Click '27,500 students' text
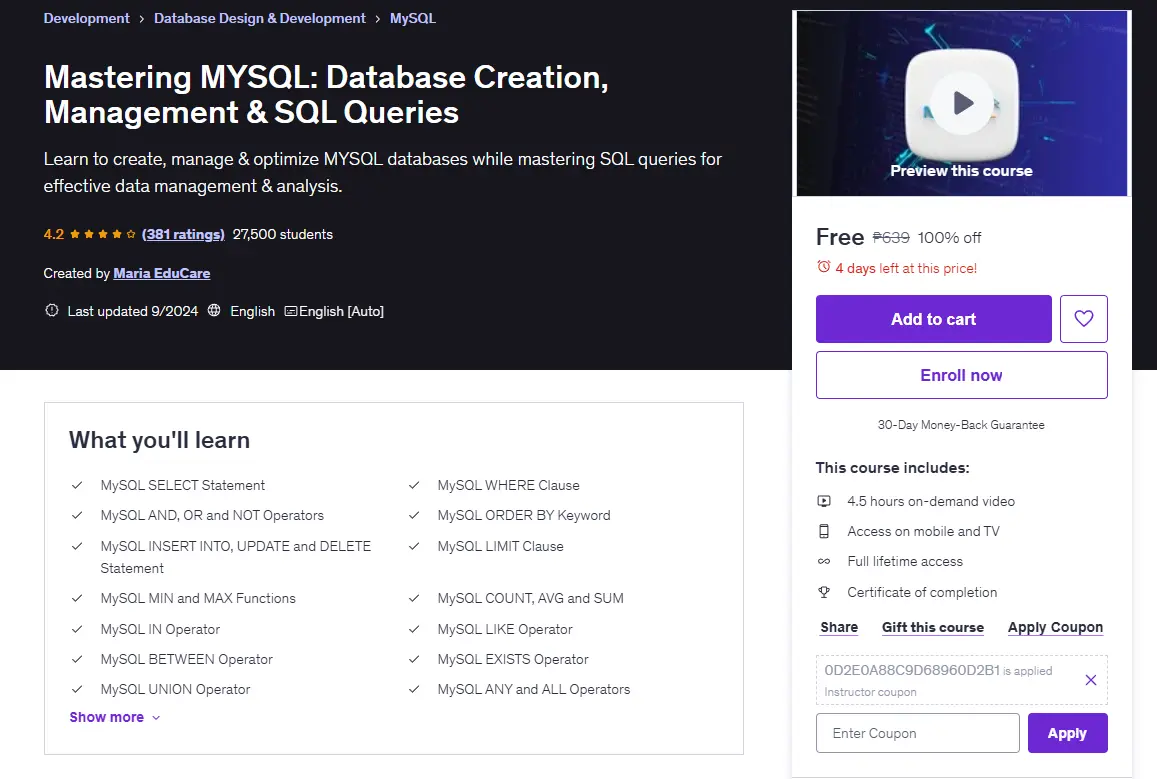 coord(283,235)
